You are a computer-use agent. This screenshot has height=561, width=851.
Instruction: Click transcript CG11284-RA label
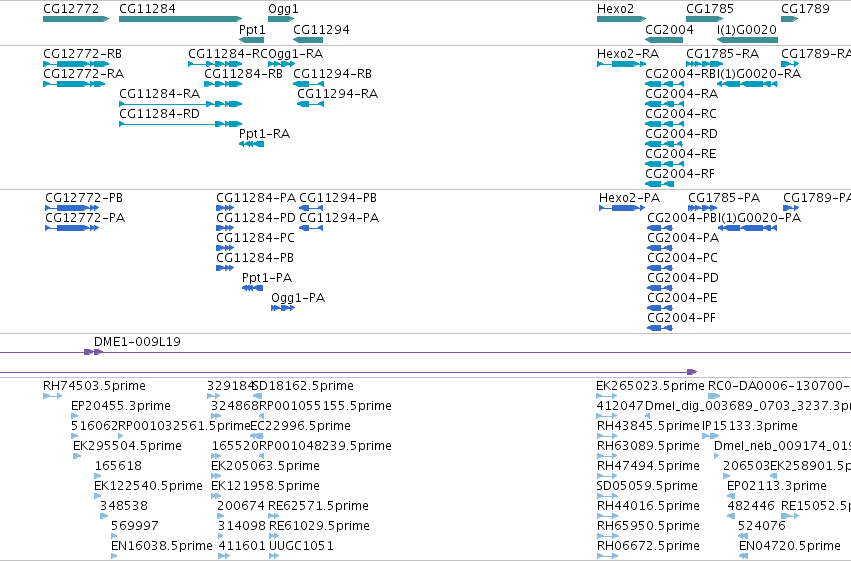(x=160, y=94)
